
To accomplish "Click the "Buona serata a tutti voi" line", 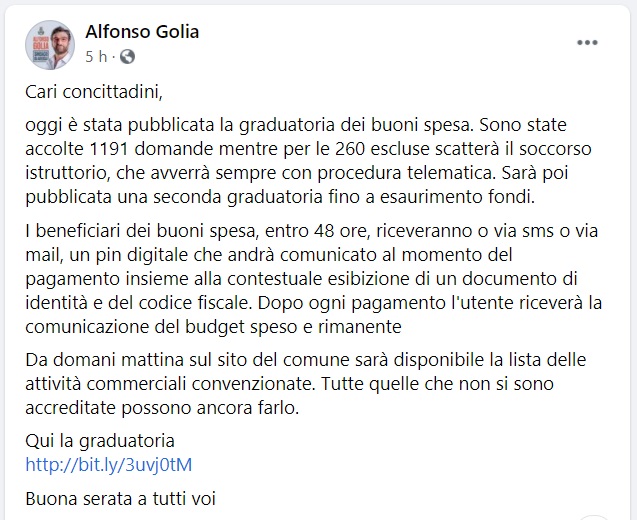I will [121, 497].
